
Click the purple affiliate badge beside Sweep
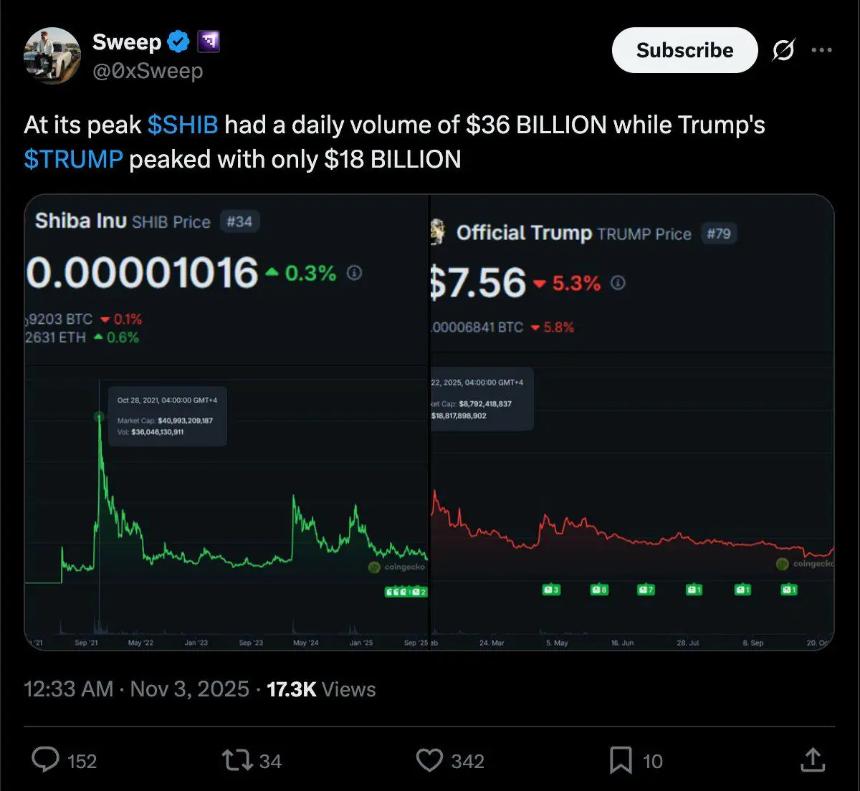click(x=208, y=42)
